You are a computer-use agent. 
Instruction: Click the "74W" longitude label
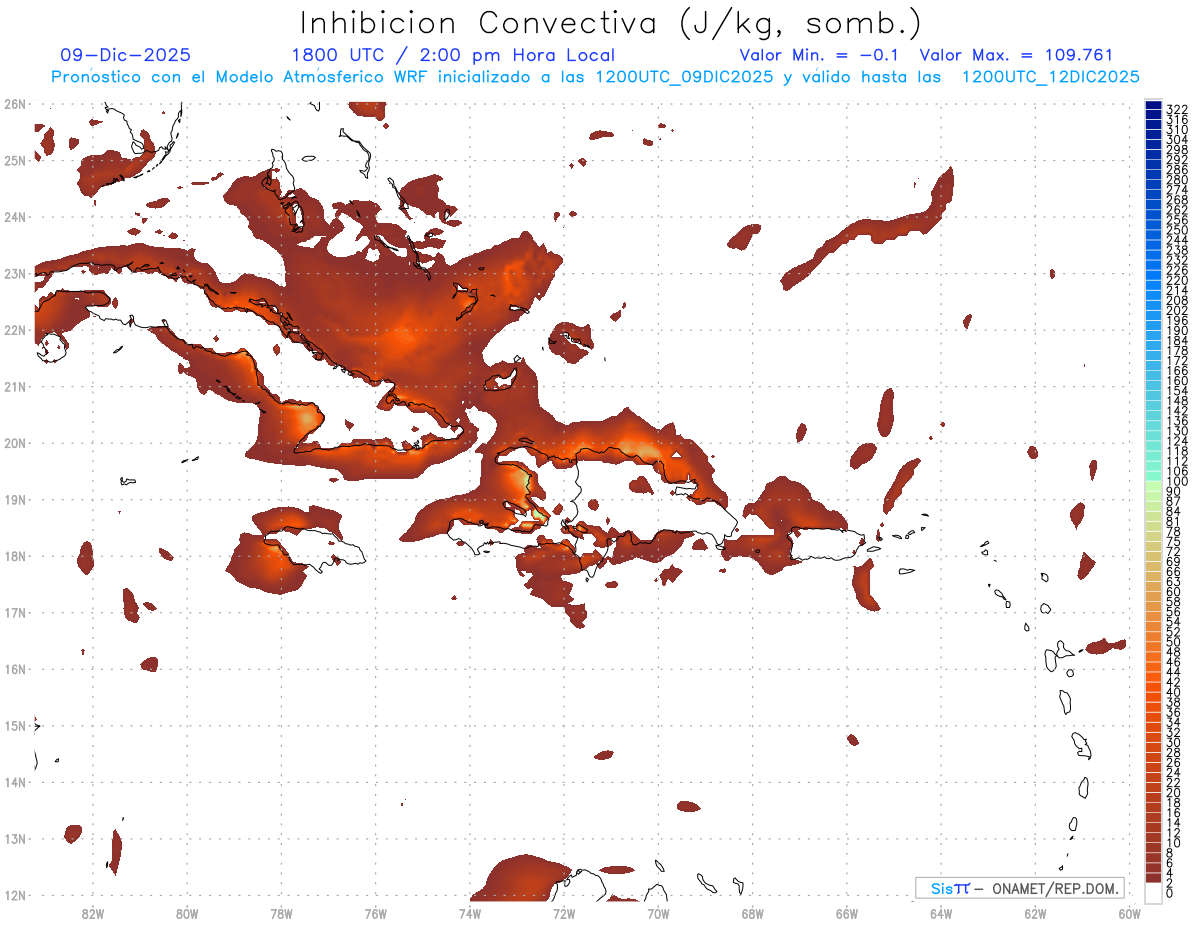470,913
